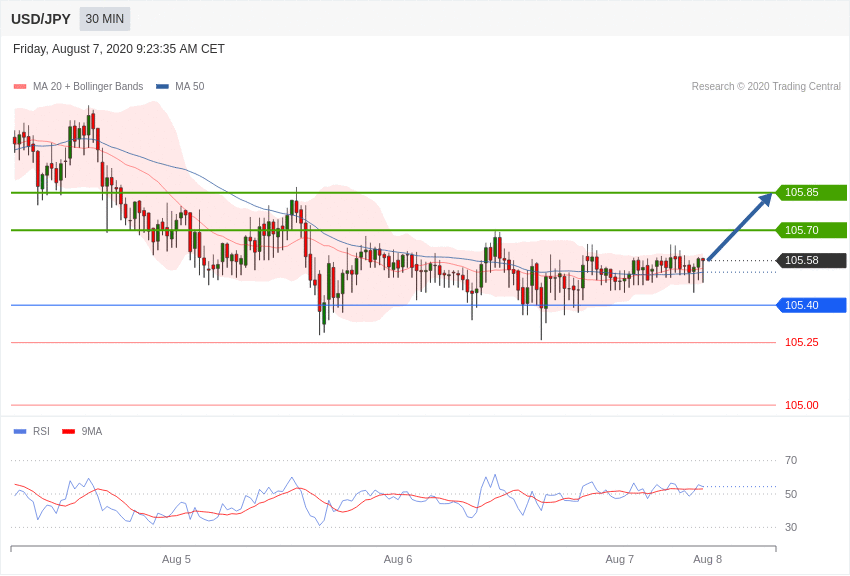Click the 105.70 resistance price tag
850x576 pixels.
click(x=812, y=230)
